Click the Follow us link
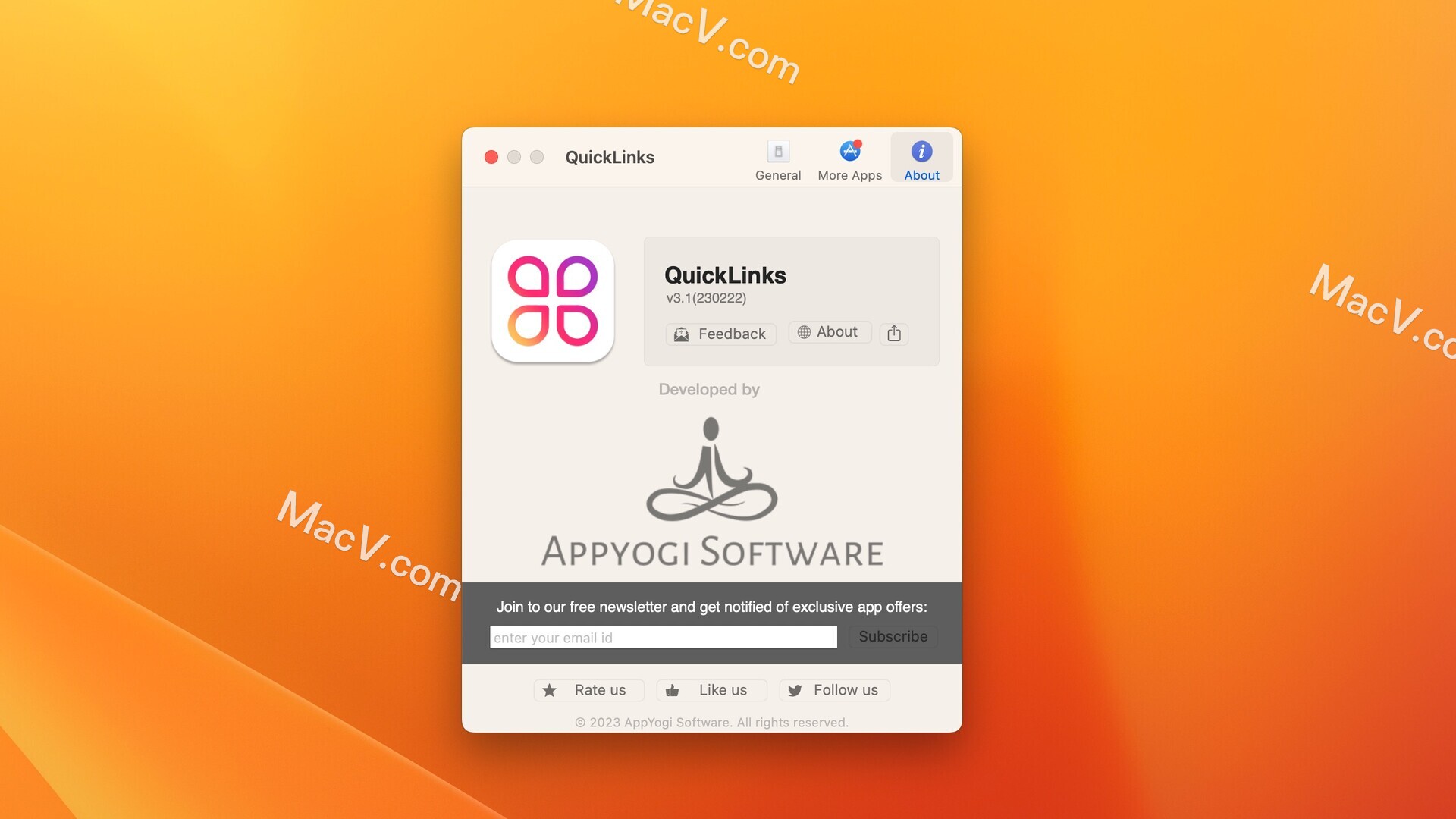 tap(834, 689)
